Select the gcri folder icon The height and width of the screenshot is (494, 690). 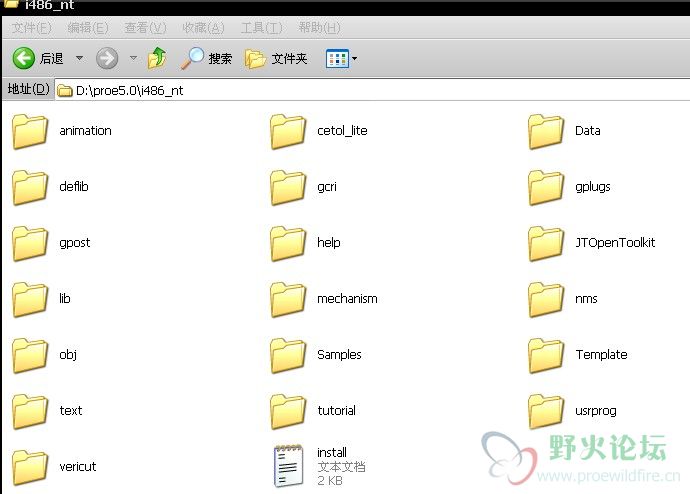coord(288,187)
